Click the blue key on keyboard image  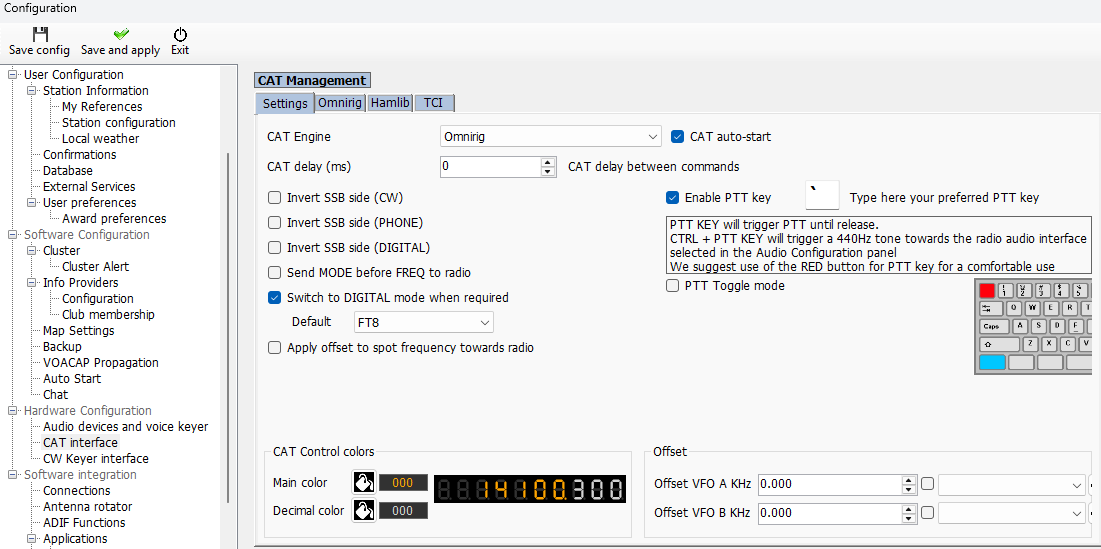(x=993, y=362)
